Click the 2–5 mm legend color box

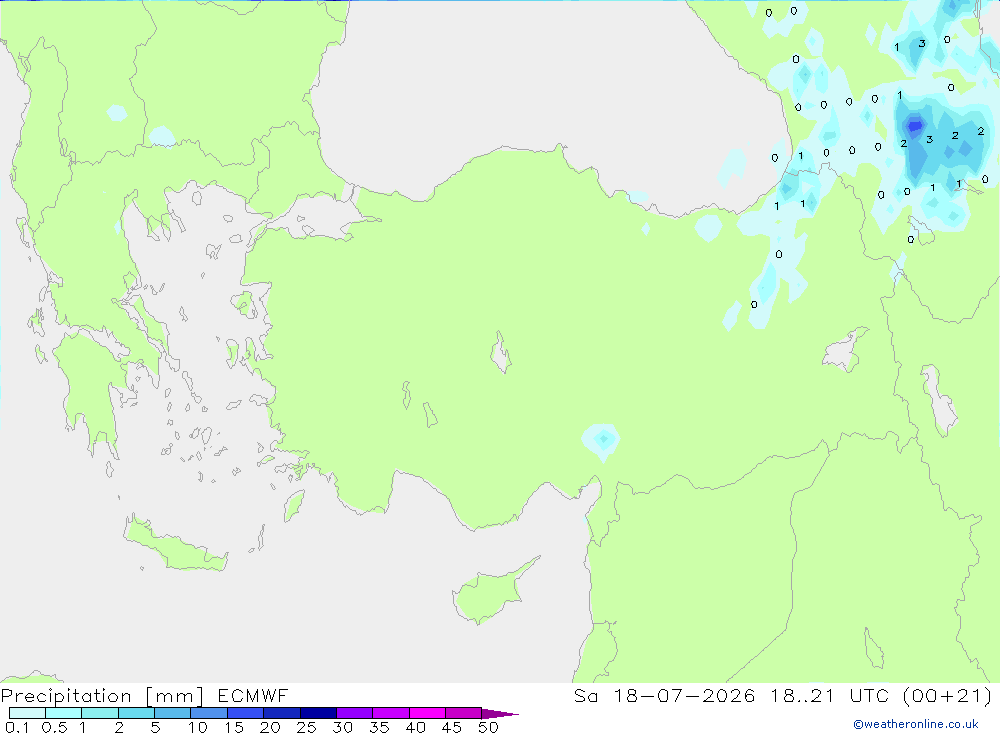pos(136,713)
